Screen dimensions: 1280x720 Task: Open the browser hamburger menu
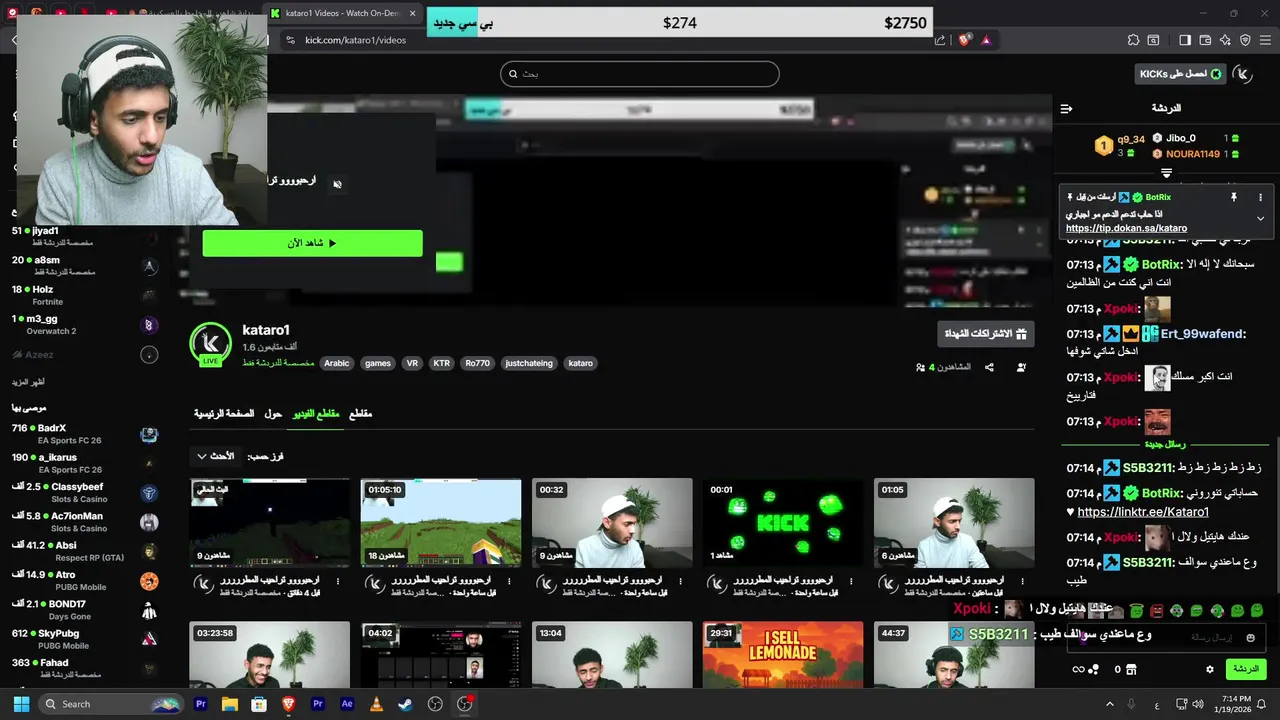point(1266,40)
